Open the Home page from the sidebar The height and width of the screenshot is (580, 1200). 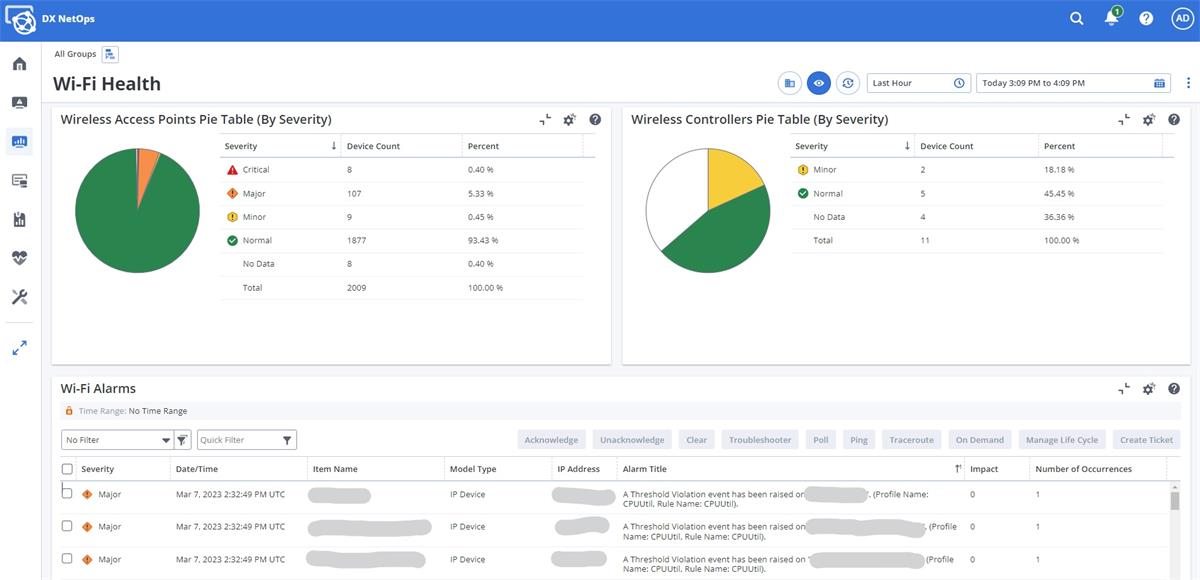tap(18, 62)
